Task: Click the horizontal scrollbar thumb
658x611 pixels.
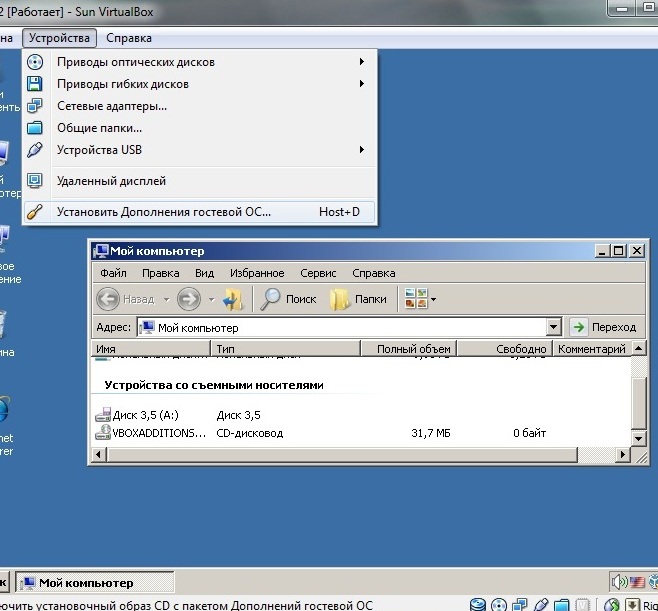Action: [342, 454]
